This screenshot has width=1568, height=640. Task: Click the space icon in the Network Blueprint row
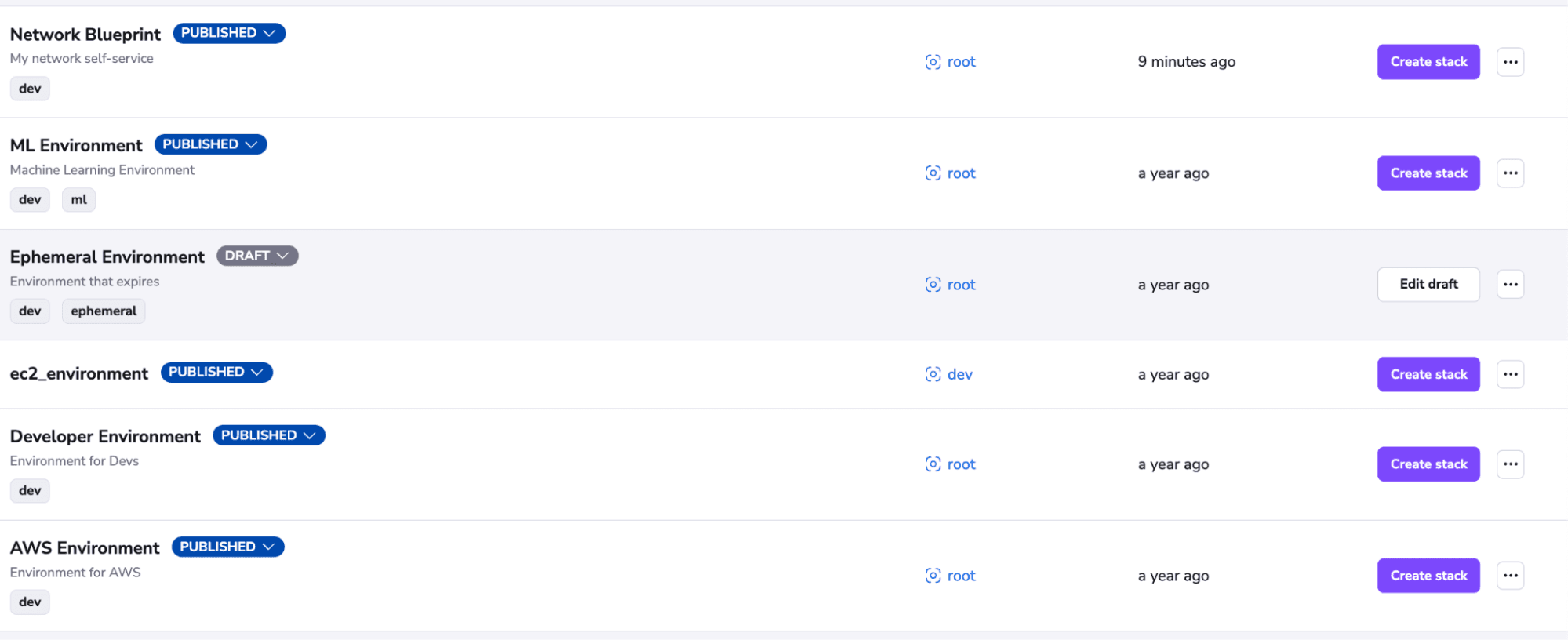pyautogui.click(x=933, y=62)
